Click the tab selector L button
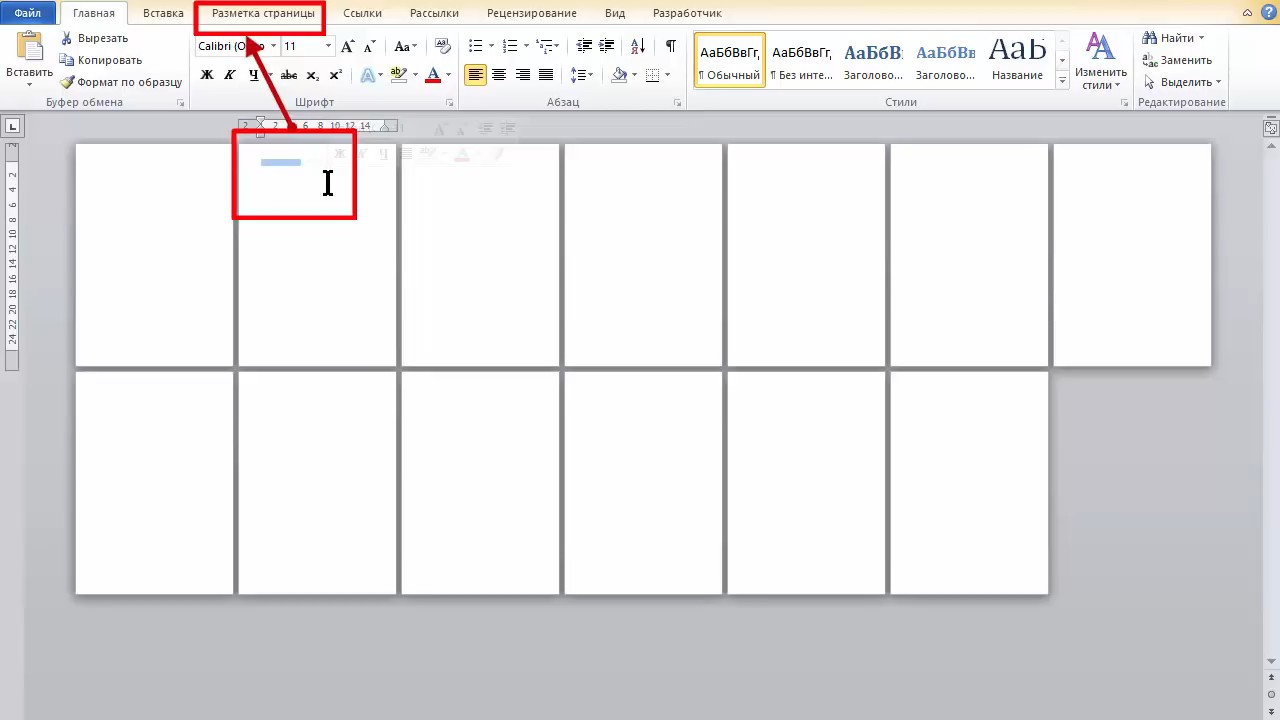1280x720 pixels. point(12,126)
